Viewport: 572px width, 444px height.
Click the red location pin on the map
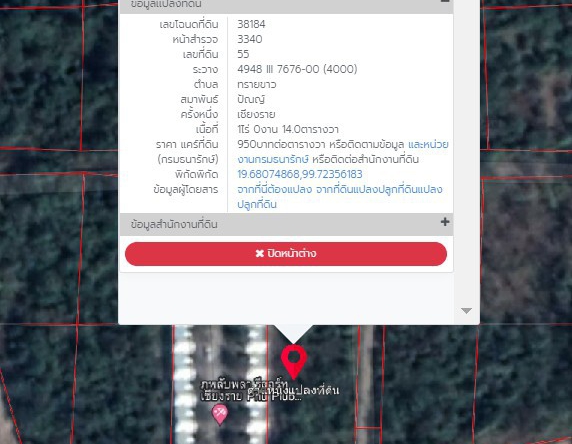pos(294,360)
